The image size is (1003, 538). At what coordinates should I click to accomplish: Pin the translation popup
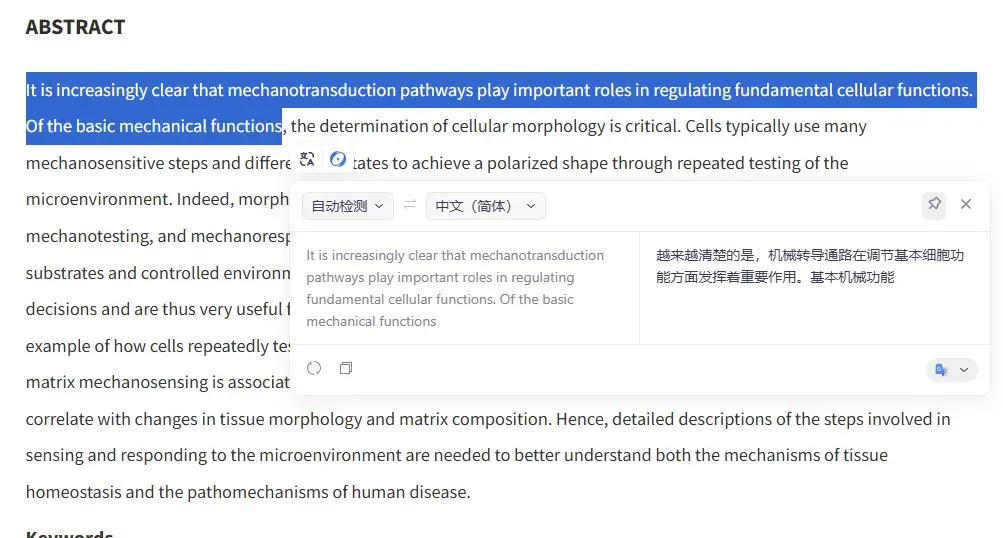point(934,205)
